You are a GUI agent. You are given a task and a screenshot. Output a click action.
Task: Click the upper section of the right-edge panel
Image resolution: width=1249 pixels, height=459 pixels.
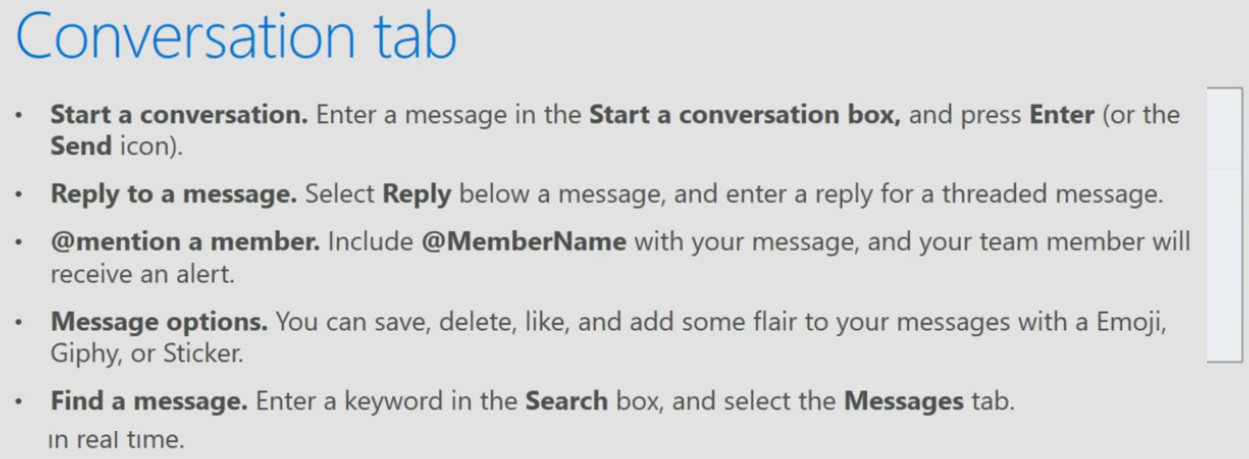1226,127
